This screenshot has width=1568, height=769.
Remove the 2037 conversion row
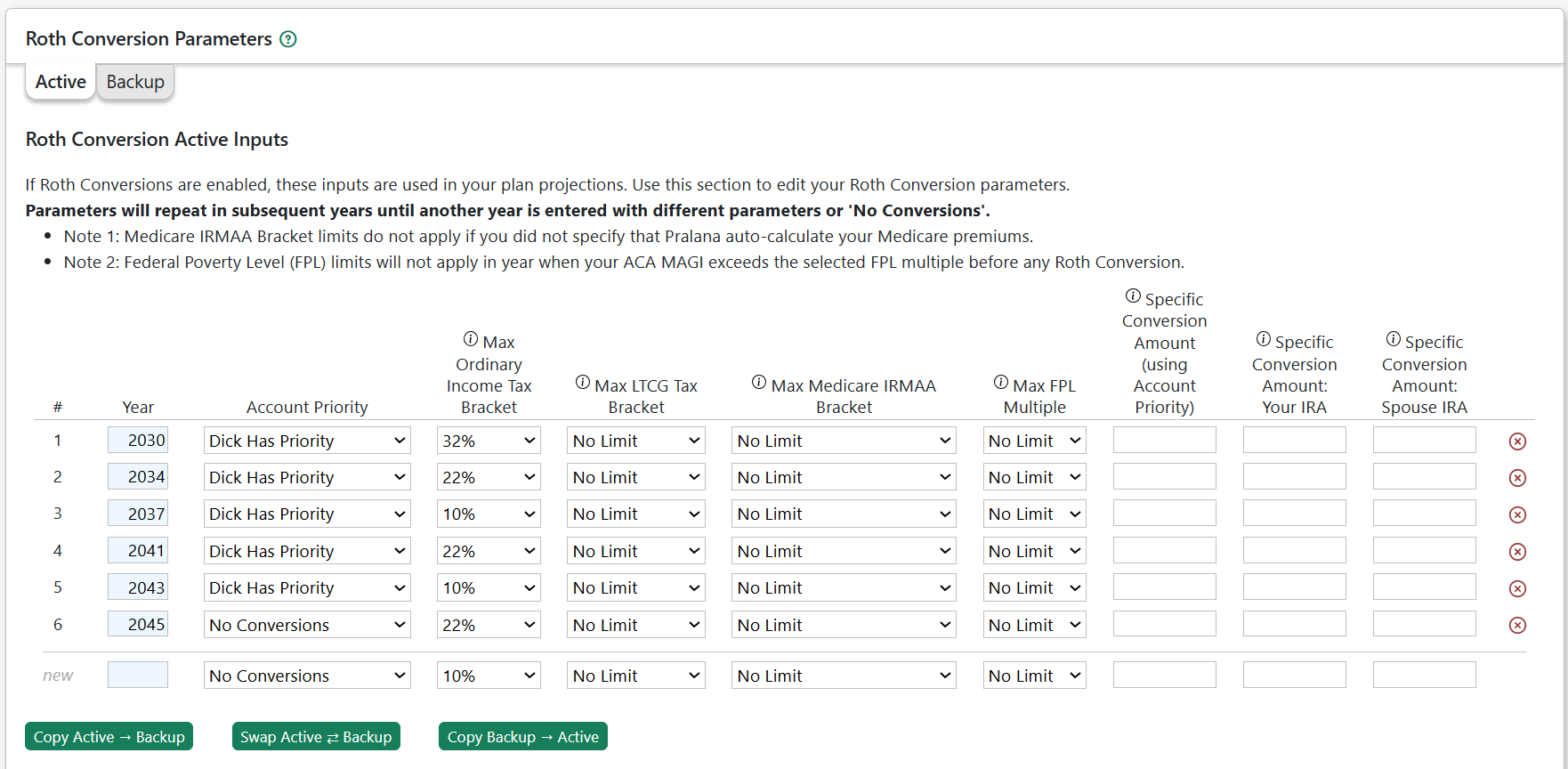pos(1517,515)
